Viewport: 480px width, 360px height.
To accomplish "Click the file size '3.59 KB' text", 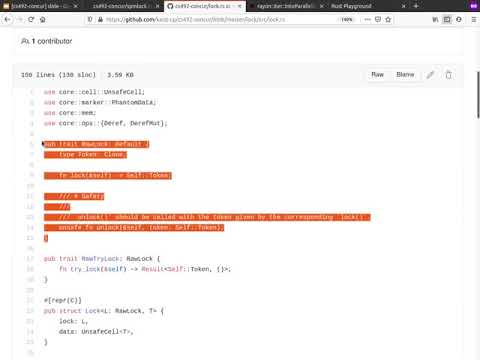I will point(120,75).
